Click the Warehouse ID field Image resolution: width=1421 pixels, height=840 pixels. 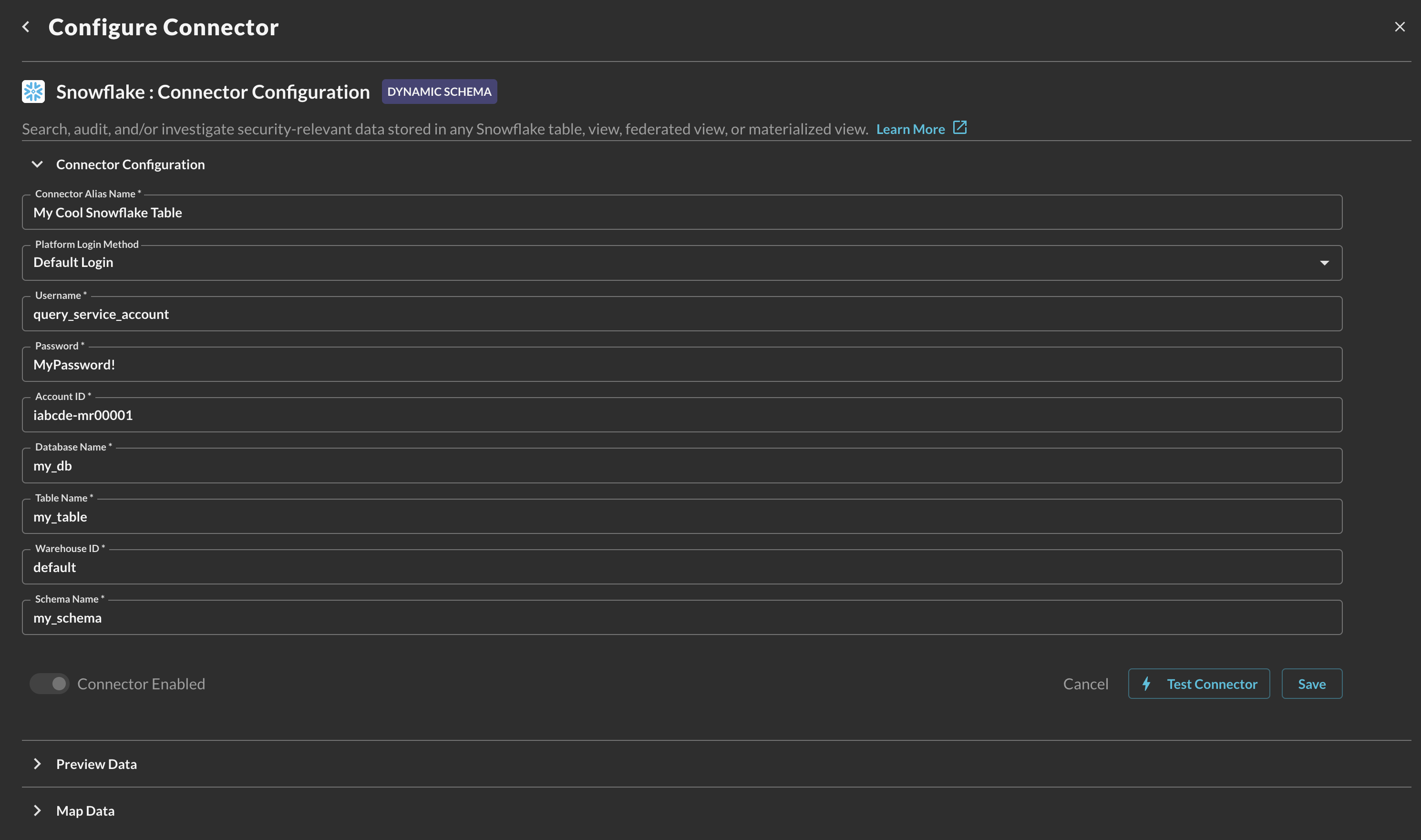tap(681, 567)
